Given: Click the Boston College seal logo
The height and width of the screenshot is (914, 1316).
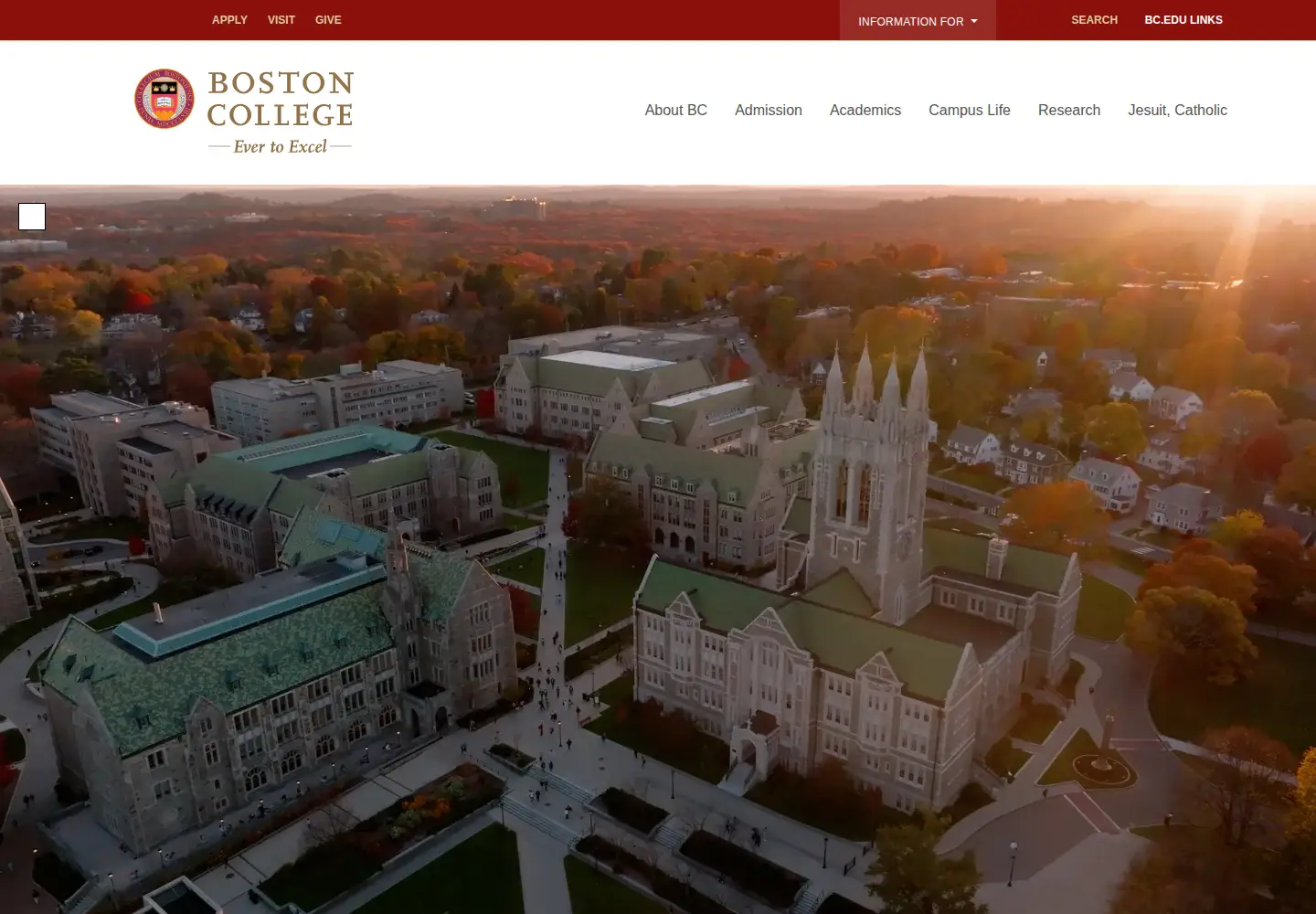Looking at the screenshot, I should click(164, 99).
